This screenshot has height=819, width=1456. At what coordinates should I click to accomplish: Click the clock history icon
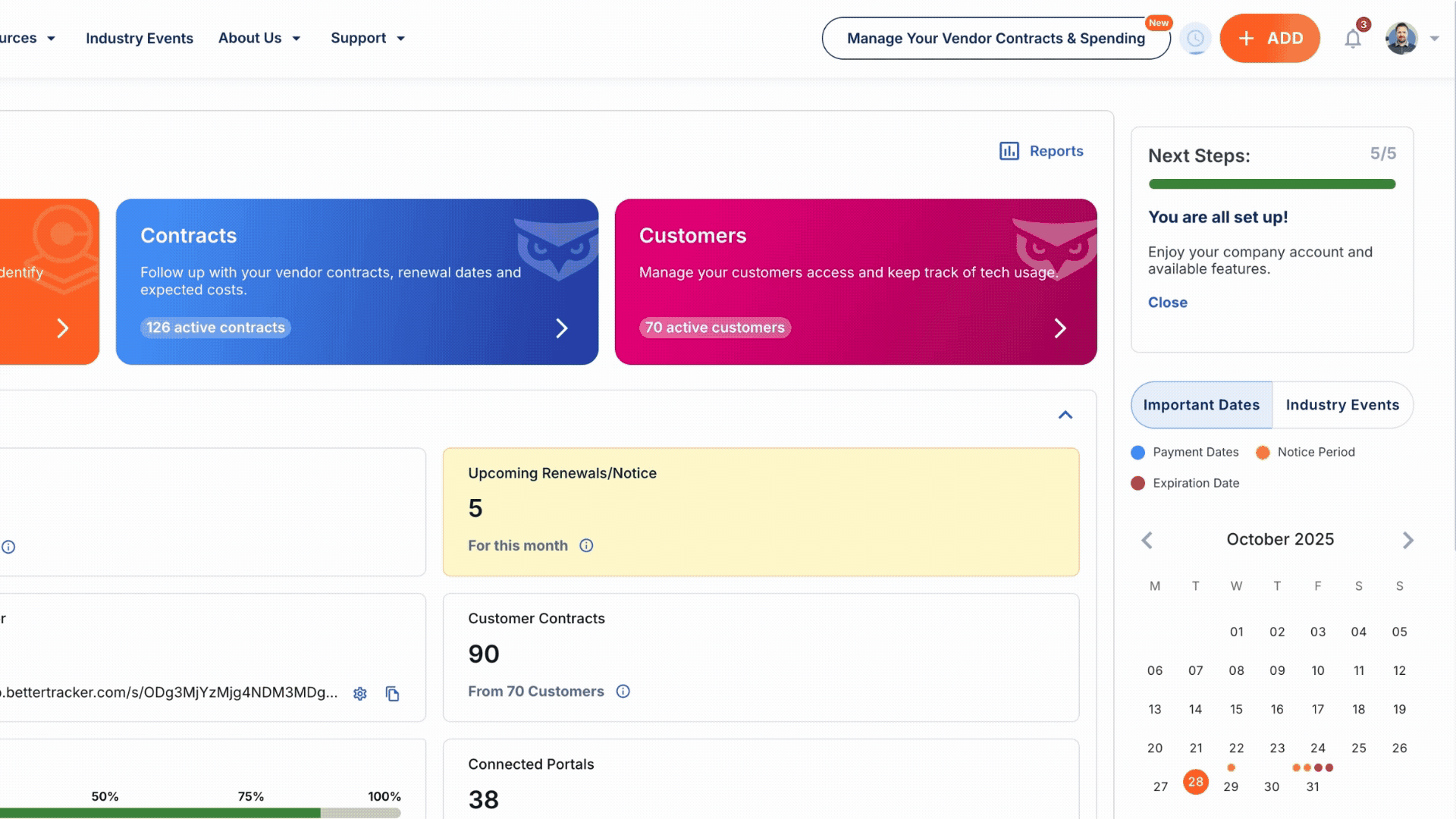point(1195,39)
